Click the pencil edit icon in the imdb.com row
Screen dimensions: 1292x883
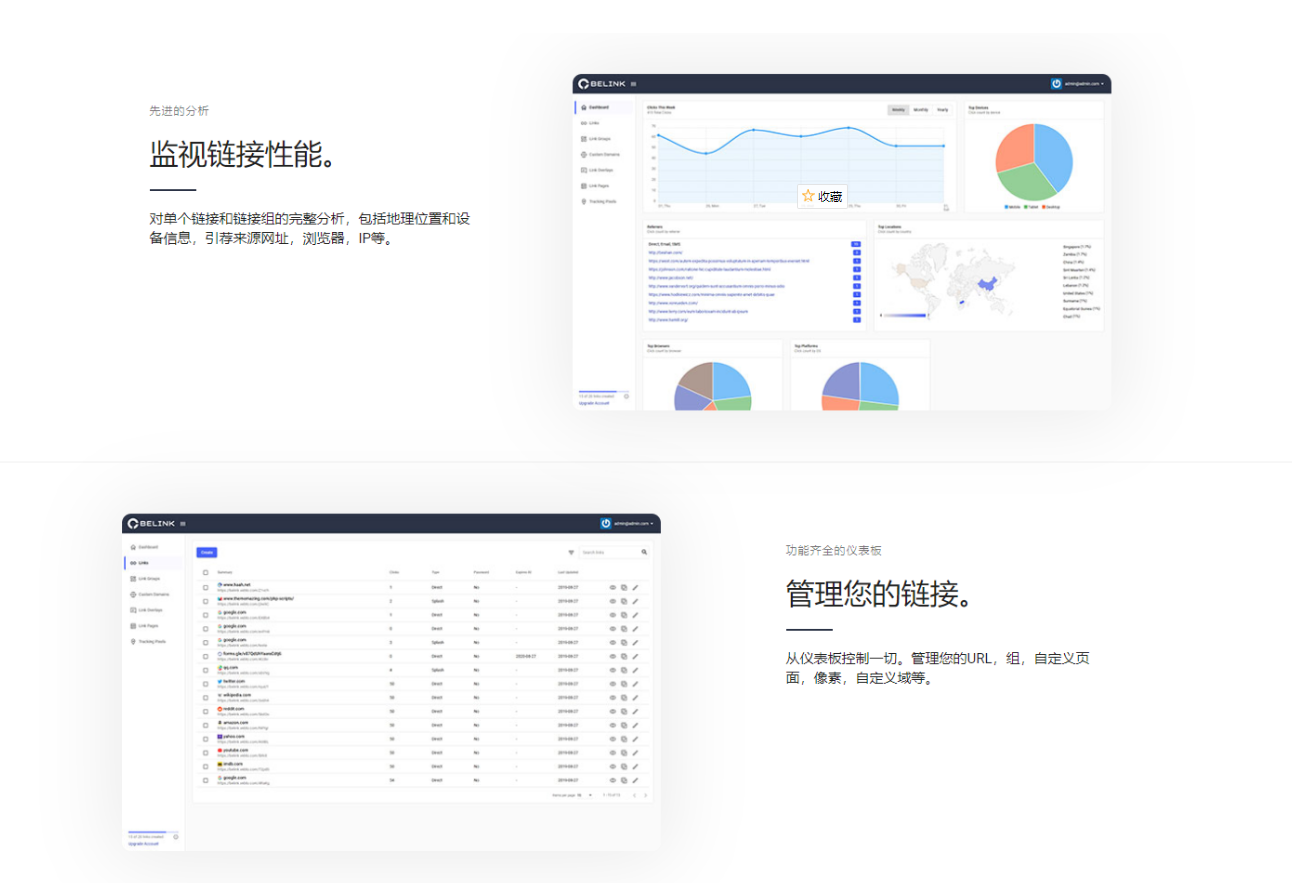point(635,766)
